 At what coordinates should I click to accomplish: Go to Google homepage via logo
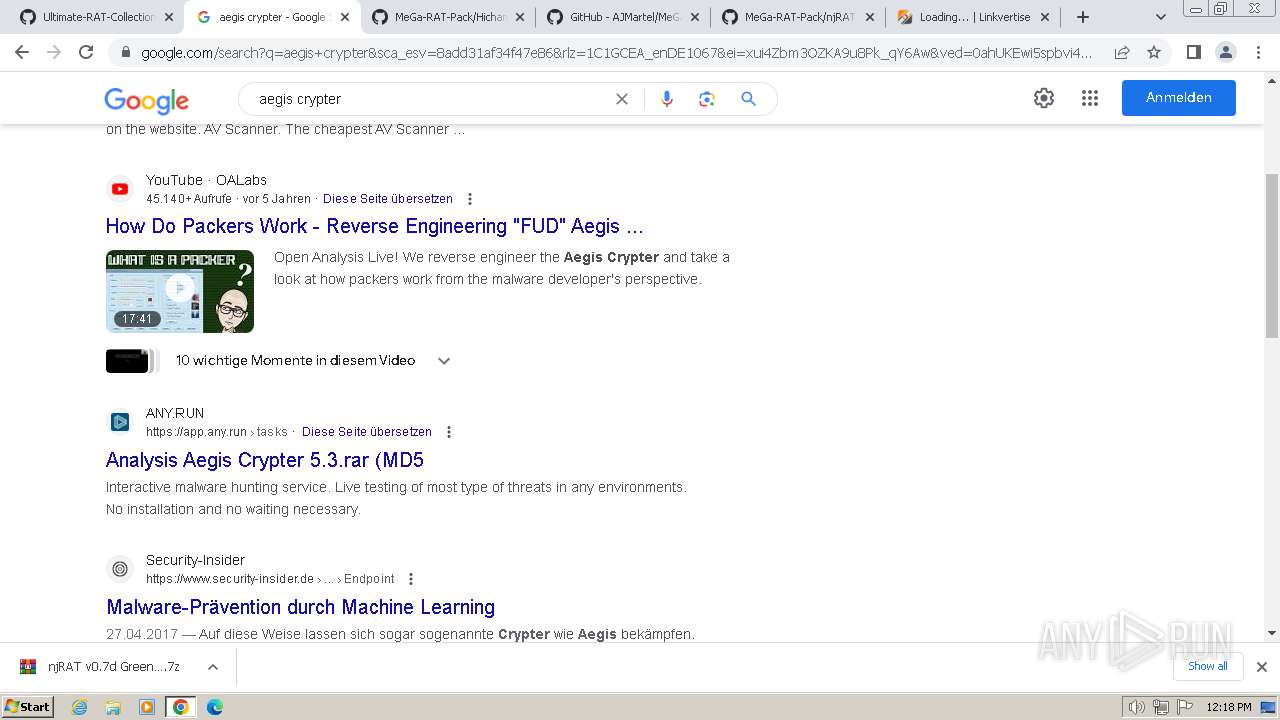[146, 100]
